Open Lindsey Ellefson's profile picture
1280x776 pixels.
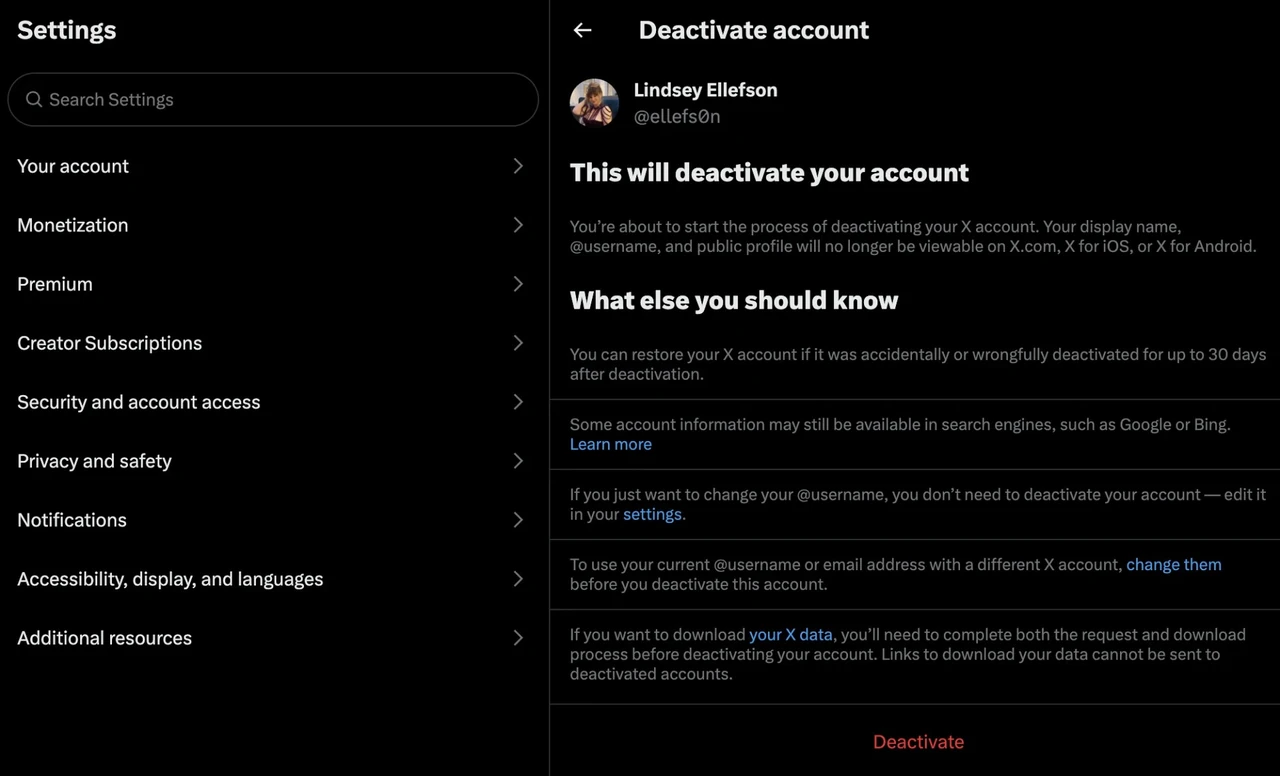tap(594, 103)
